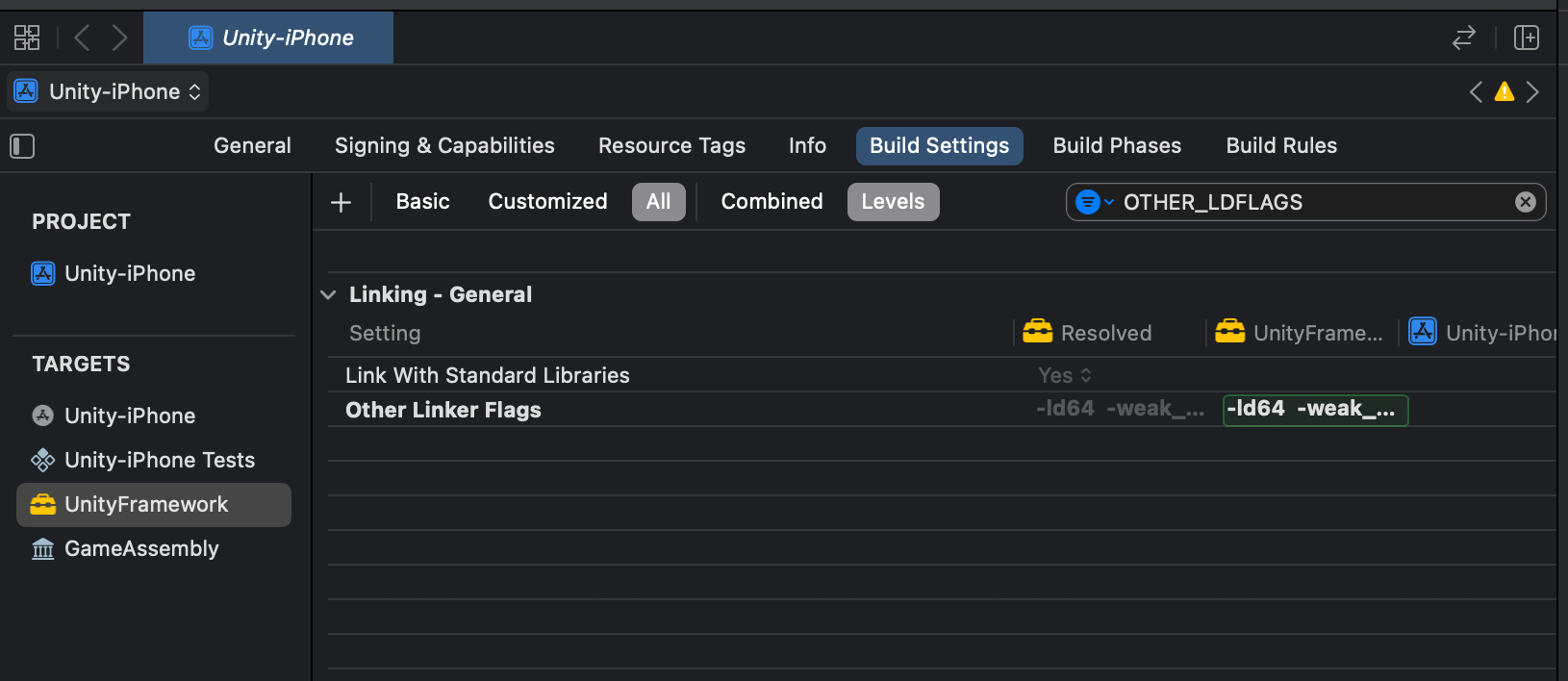Image resolution: width=1568 pixels, height=681 pixels.
Task: Show All build settings
Action: 658,202
